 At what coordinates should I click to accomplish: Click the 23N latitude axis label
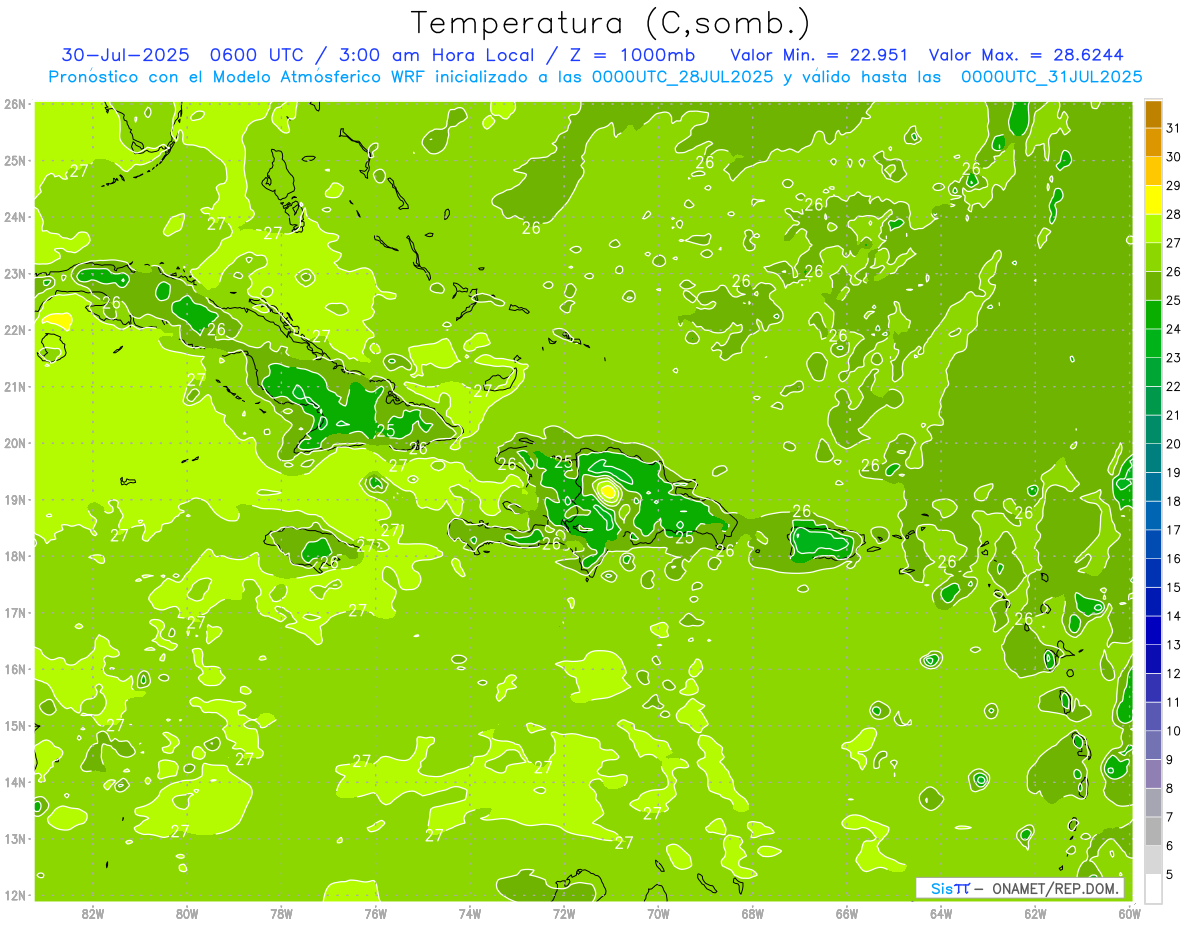coord(15,273)
